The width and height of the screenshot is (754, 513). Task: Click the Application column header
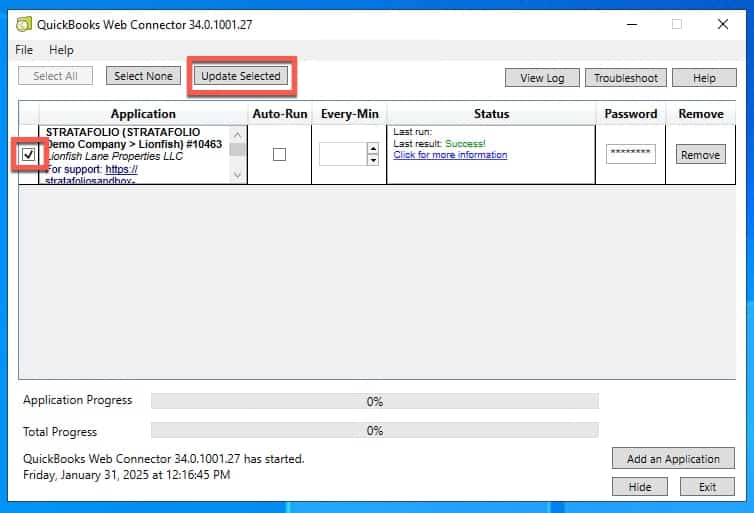tap(143, 114)
